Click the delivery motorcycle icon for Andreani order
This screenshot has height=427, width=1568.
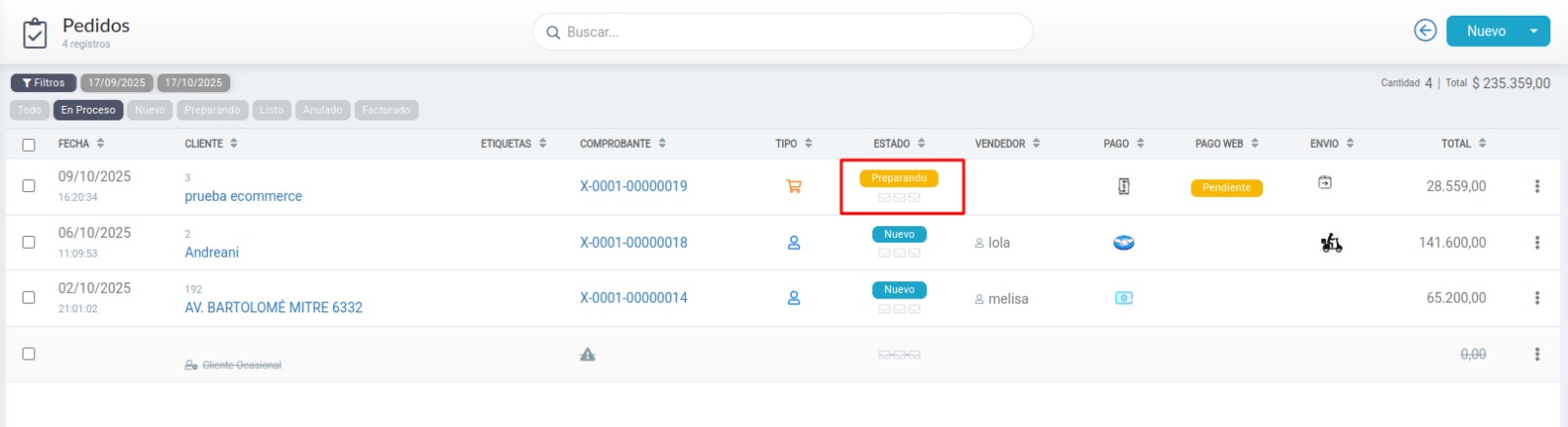[x=1331, y=243]
